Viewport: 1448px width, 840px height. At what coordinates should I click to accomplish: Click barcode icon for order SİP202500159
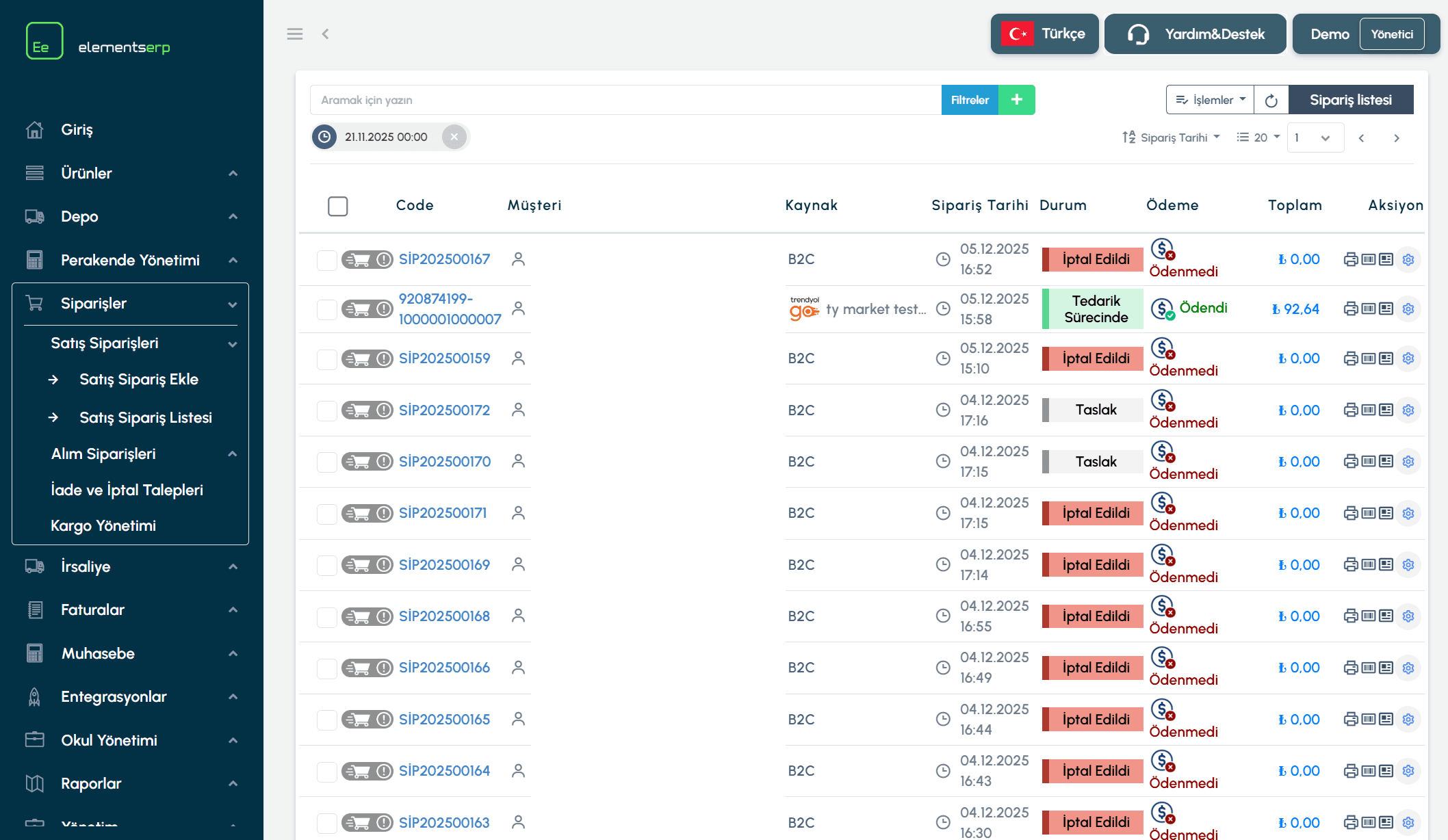[x=1368, y=358]
